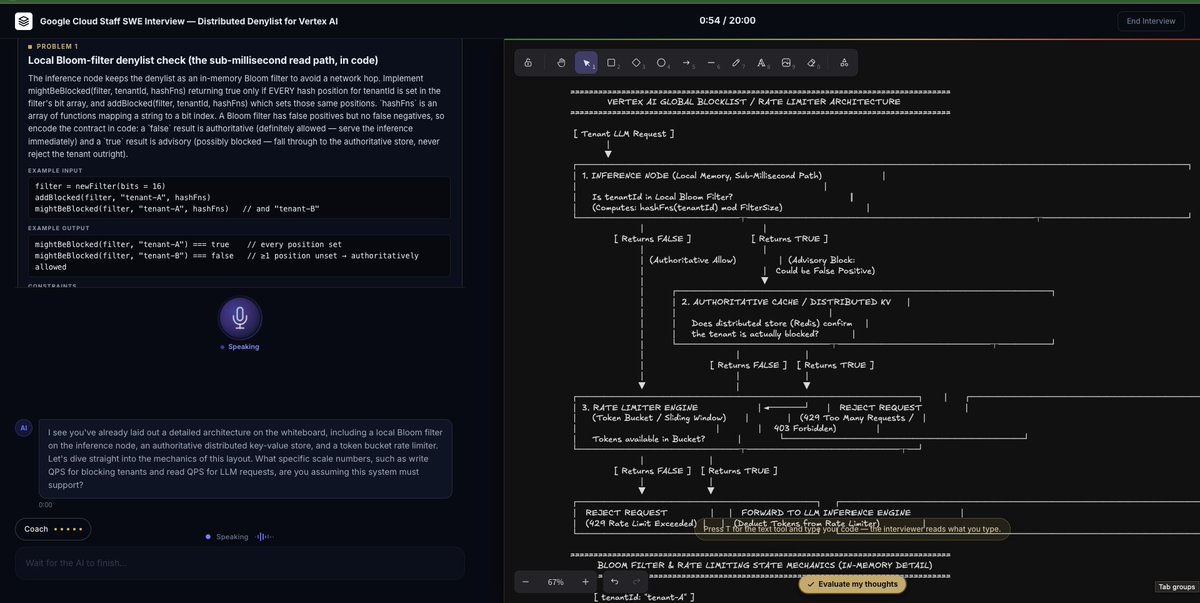This screenshot has height=603, width=1200.
Task: Click '3. RATE LIMITER ENGINE' whiteboard text
Action: pos(638,406)
